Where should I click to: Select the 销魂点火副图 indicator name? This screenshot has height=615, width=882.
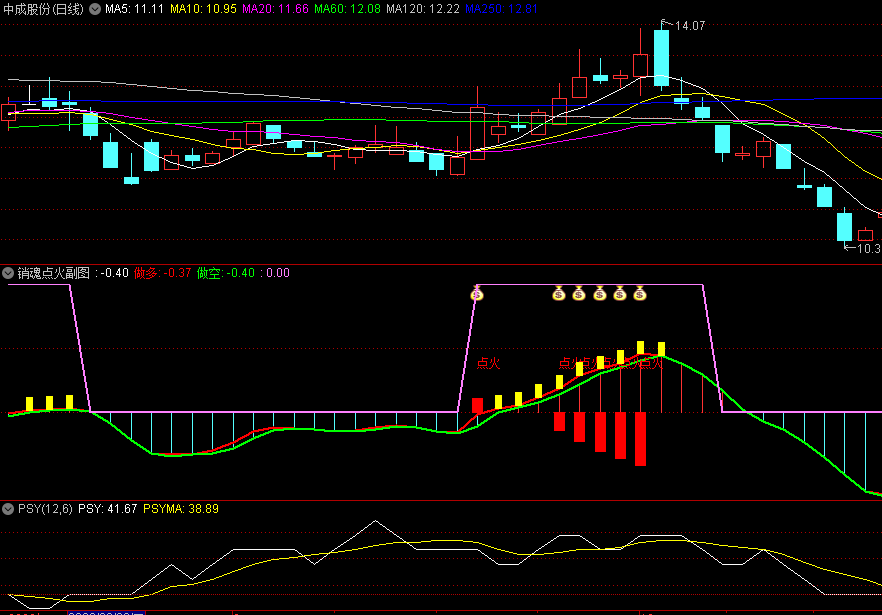pos(53,273)
